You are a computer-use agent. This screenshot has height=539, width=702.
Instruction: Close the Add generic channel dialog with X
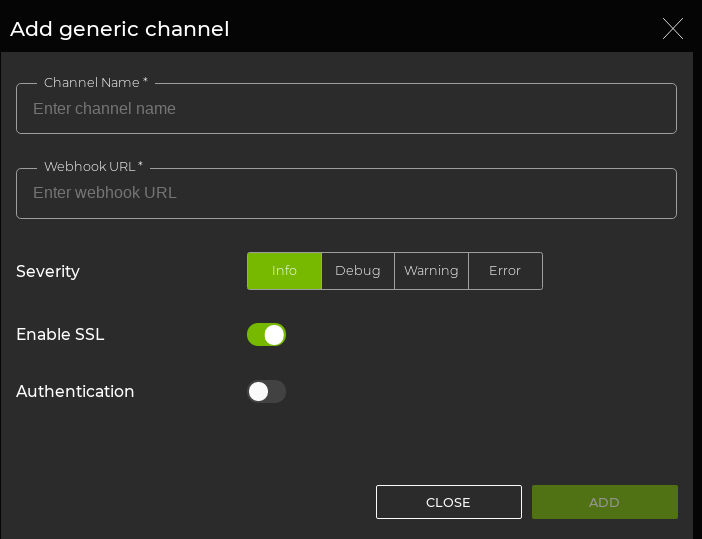point(673,29)
